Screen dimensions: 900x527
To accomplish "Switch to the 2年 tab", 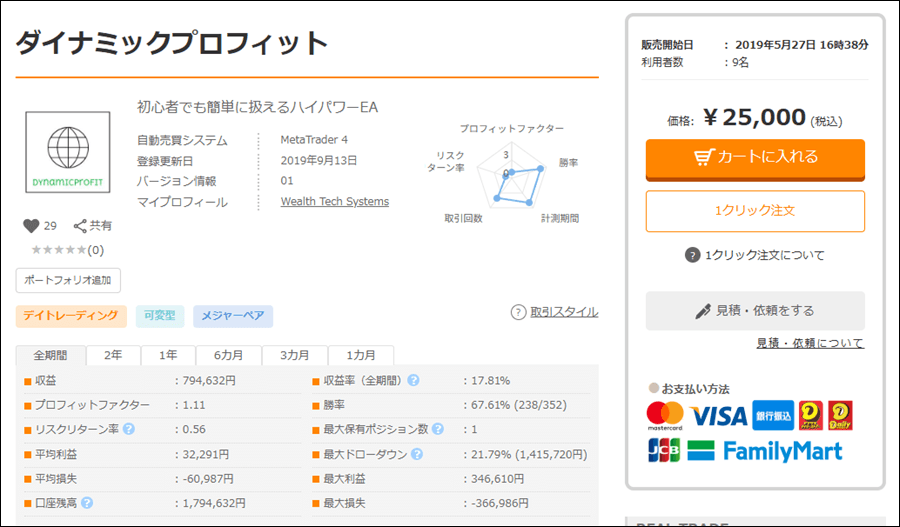I will click(x=113, y=355).
